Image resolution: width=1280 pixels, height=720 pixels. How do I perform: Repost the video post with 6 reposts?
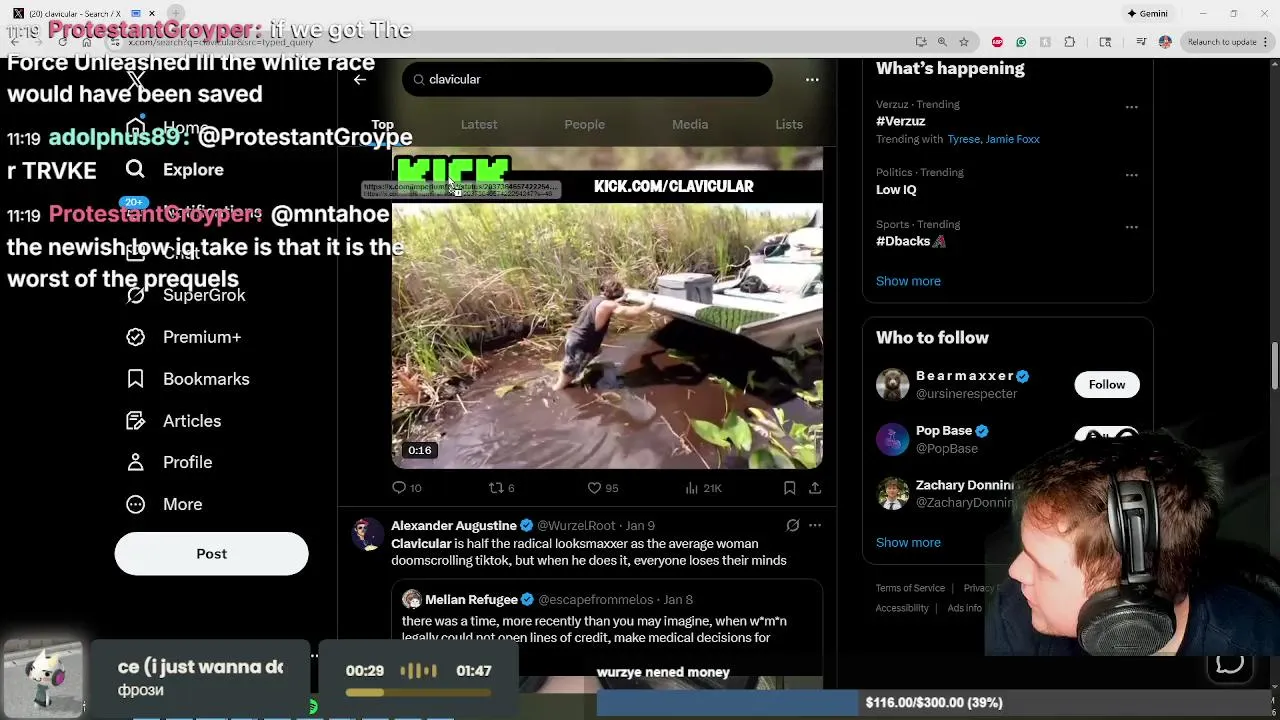coord(501,488)
